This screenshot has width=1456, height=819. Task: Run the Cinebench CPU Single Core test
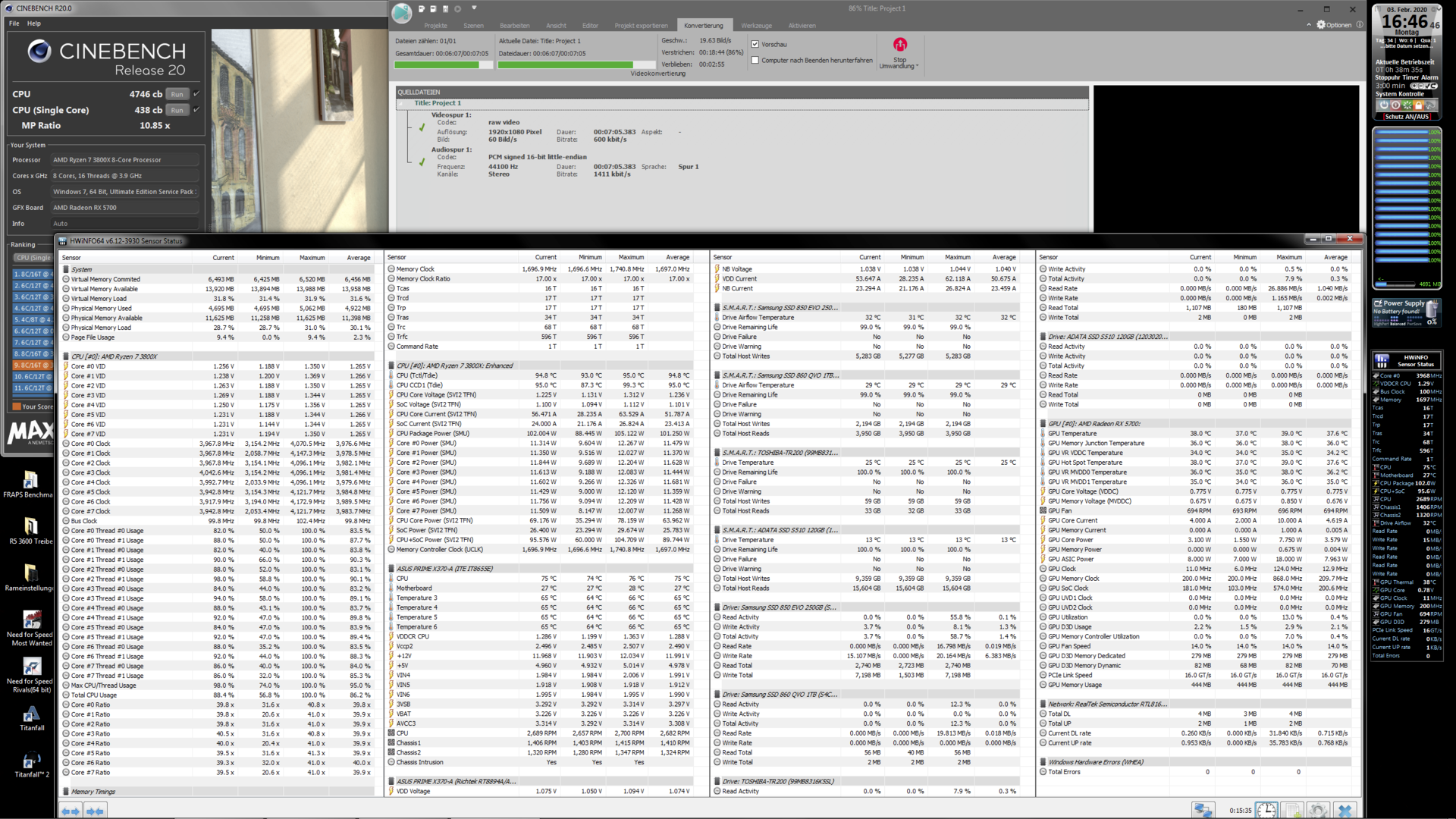pyautogui.click(x=177, y=110)
